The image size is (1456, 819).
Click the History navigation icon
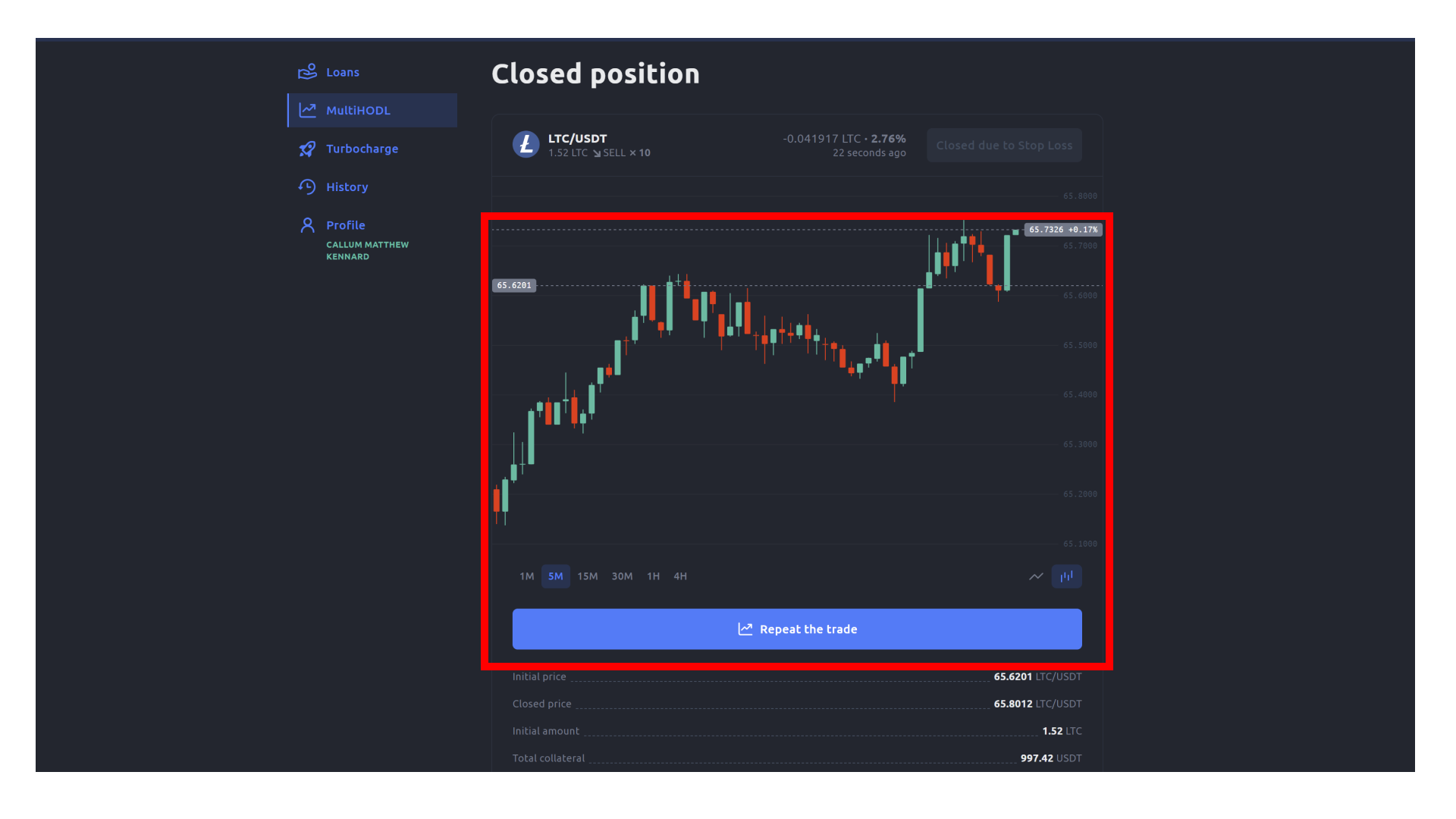(306, 187)
